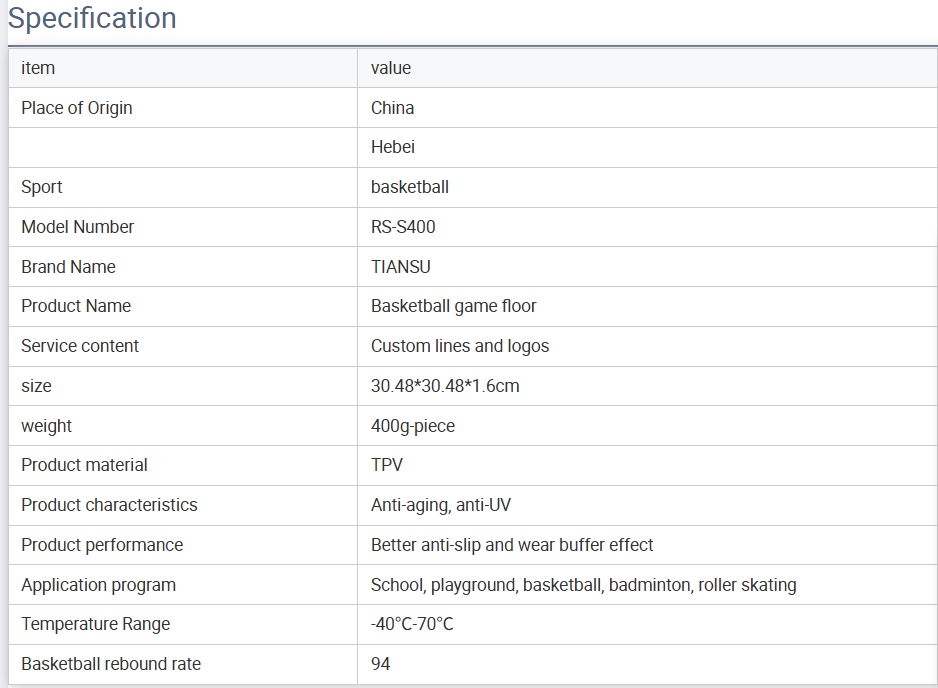Select 'Custom lines and logos' value
938x688 pixels.
[460, 346]
